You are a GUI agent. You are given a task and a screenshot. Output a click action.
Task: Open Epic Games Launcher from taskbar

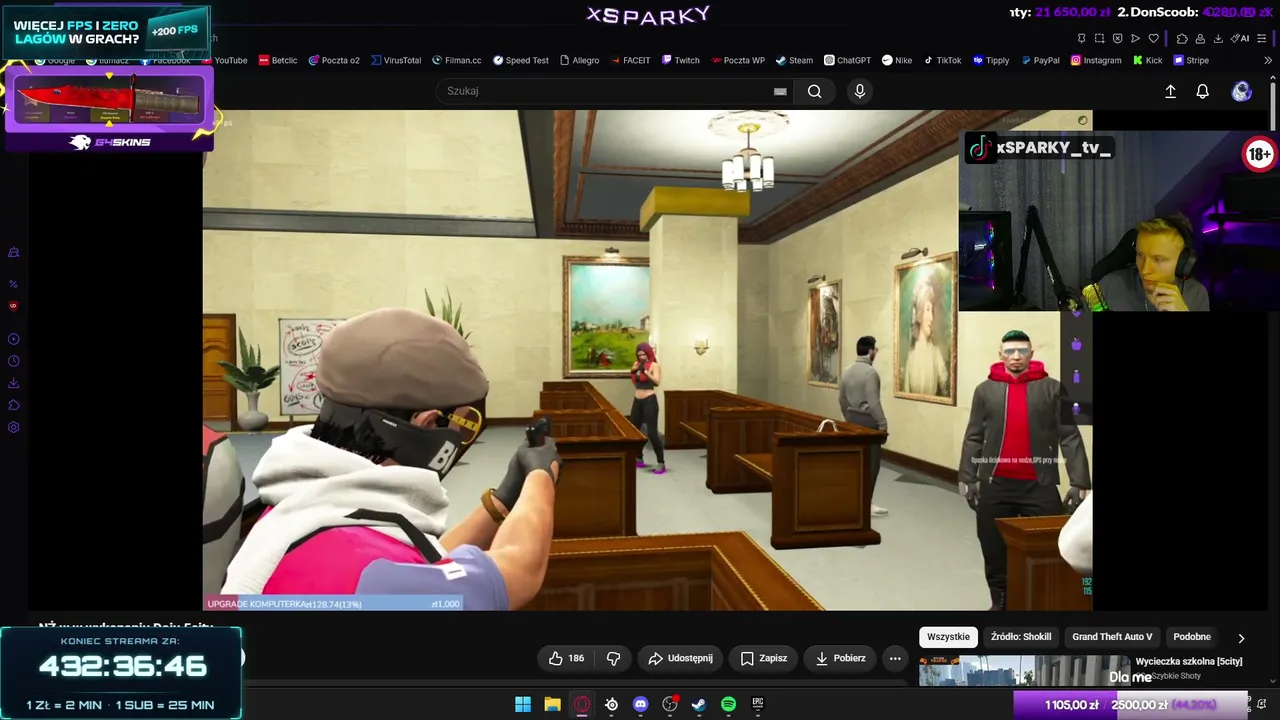758,704
